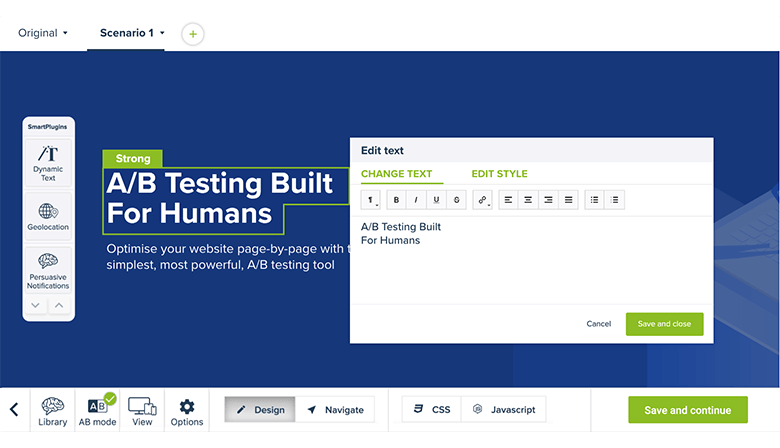Screen dimensions: 780x448
Task: Switch to the EDIT STYLE tab
Action: click(x=499, y=174)
